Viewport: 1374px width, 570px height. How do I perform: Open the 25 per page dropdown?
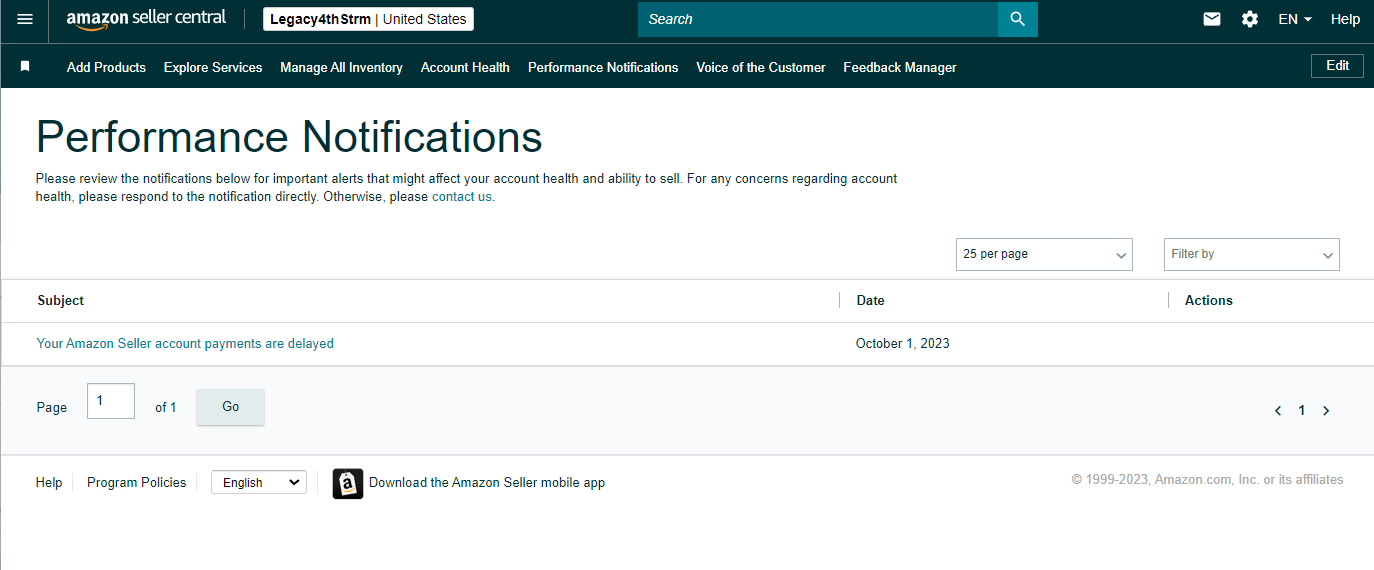point(1044,254)
